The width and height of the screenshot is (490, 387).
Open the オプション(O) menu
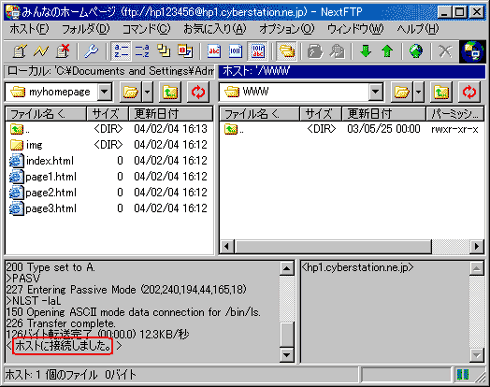287,29
